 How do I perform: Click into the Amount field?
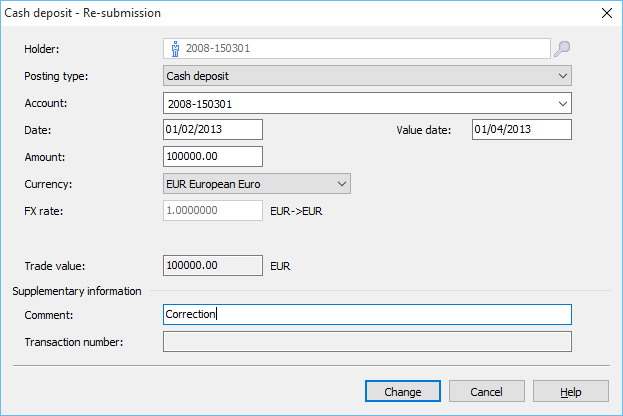(x=212, y=157)
